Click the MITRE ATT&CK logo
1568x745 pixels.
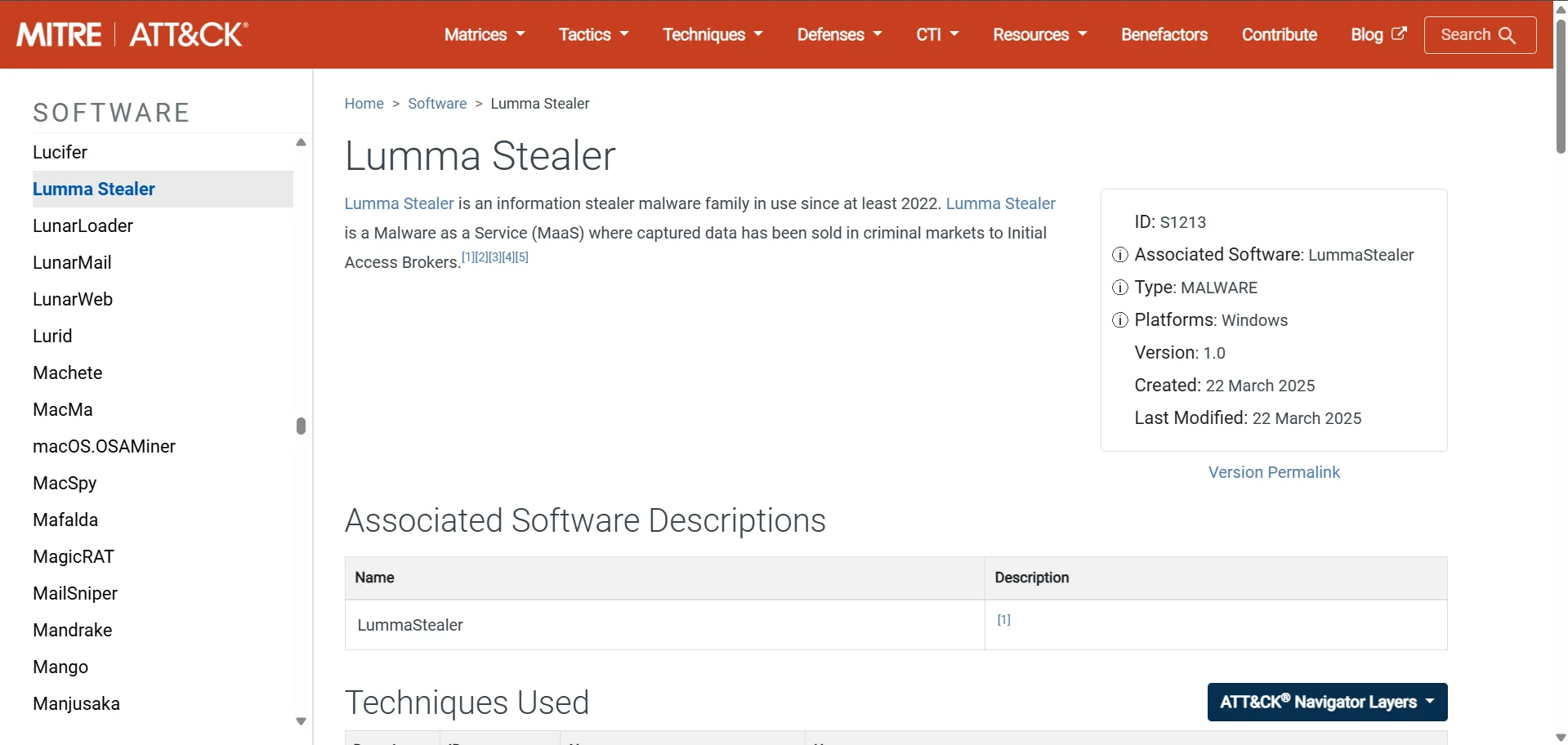pyautogui.click(x=132, y=34)
